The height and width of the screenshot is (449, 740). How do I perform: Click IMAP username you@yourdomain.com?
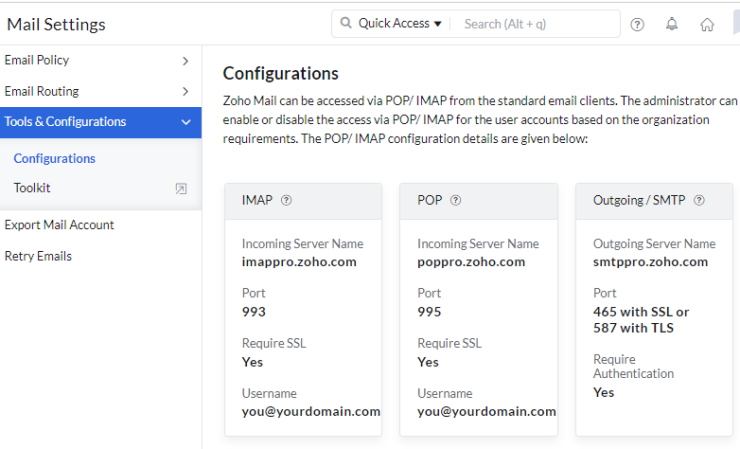tap(311, 412)
